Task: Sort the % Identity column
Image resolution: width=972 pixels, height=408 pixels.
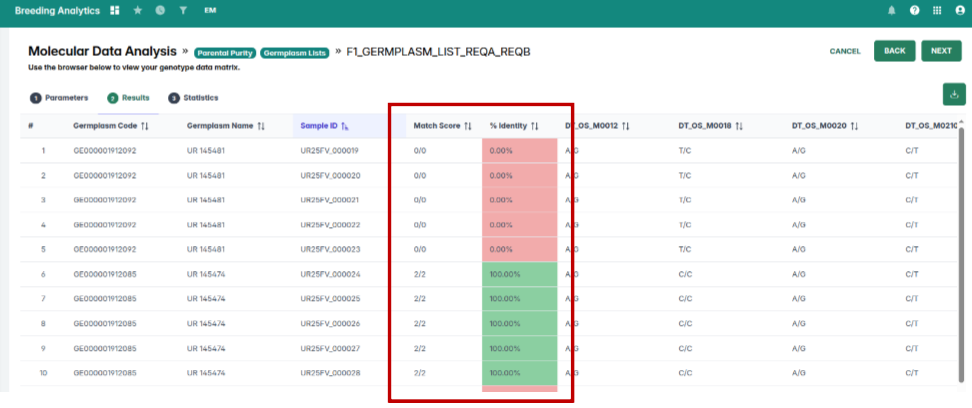Action: click(x=535, y=126)
